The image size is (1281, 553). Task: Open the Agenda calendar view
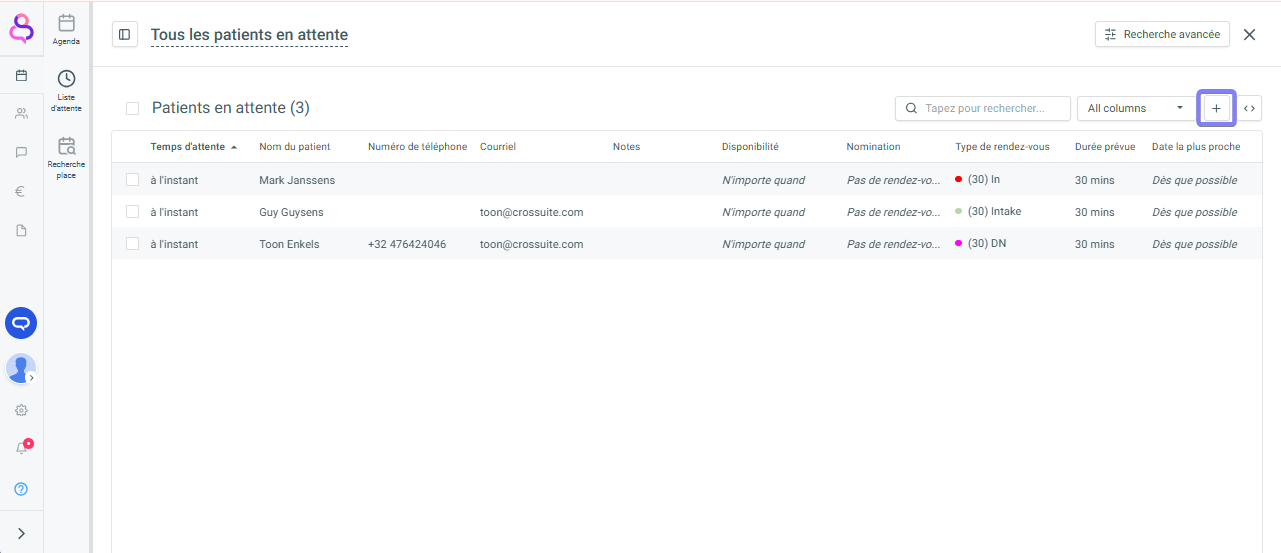[66, 29]
